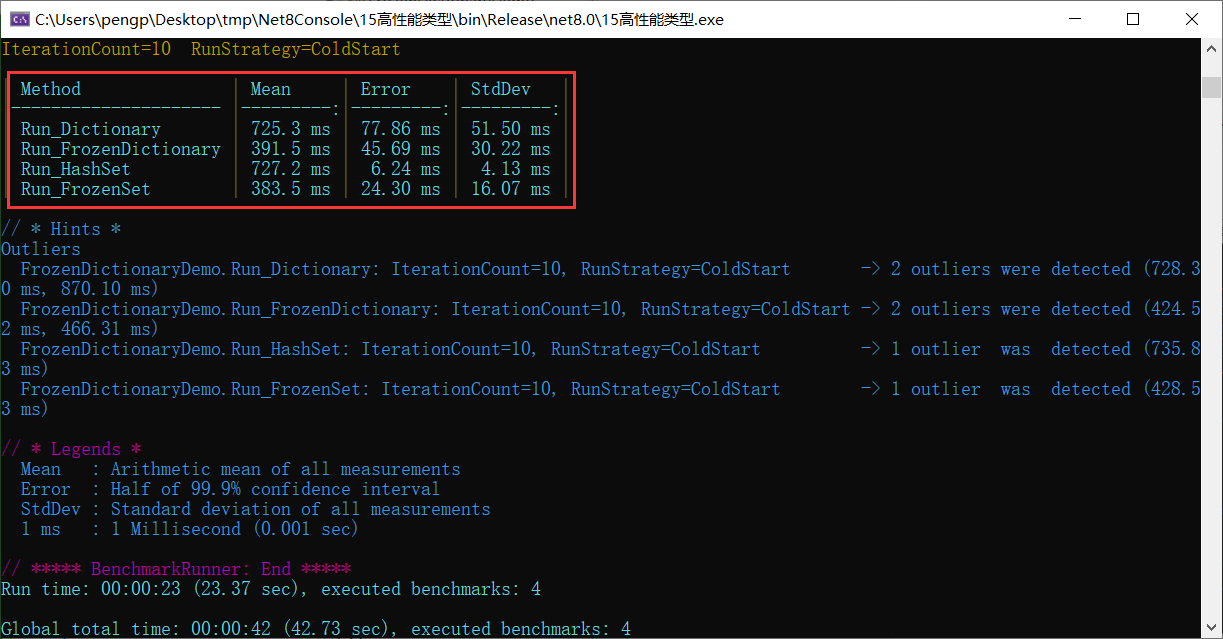Click the mean value "725.3 ms"
The height and width of the screenshot is (639, 1223).
click(x=290, y=129)
